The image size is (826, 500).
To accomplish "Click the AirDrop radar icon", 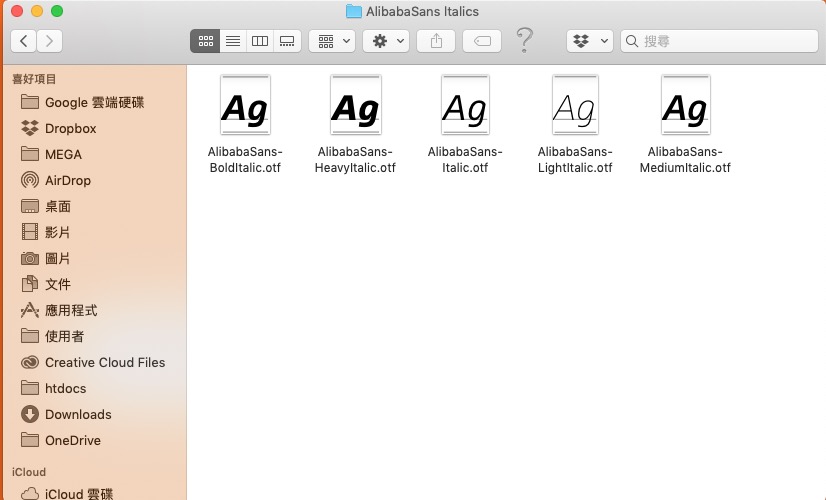I will point(30,180).
